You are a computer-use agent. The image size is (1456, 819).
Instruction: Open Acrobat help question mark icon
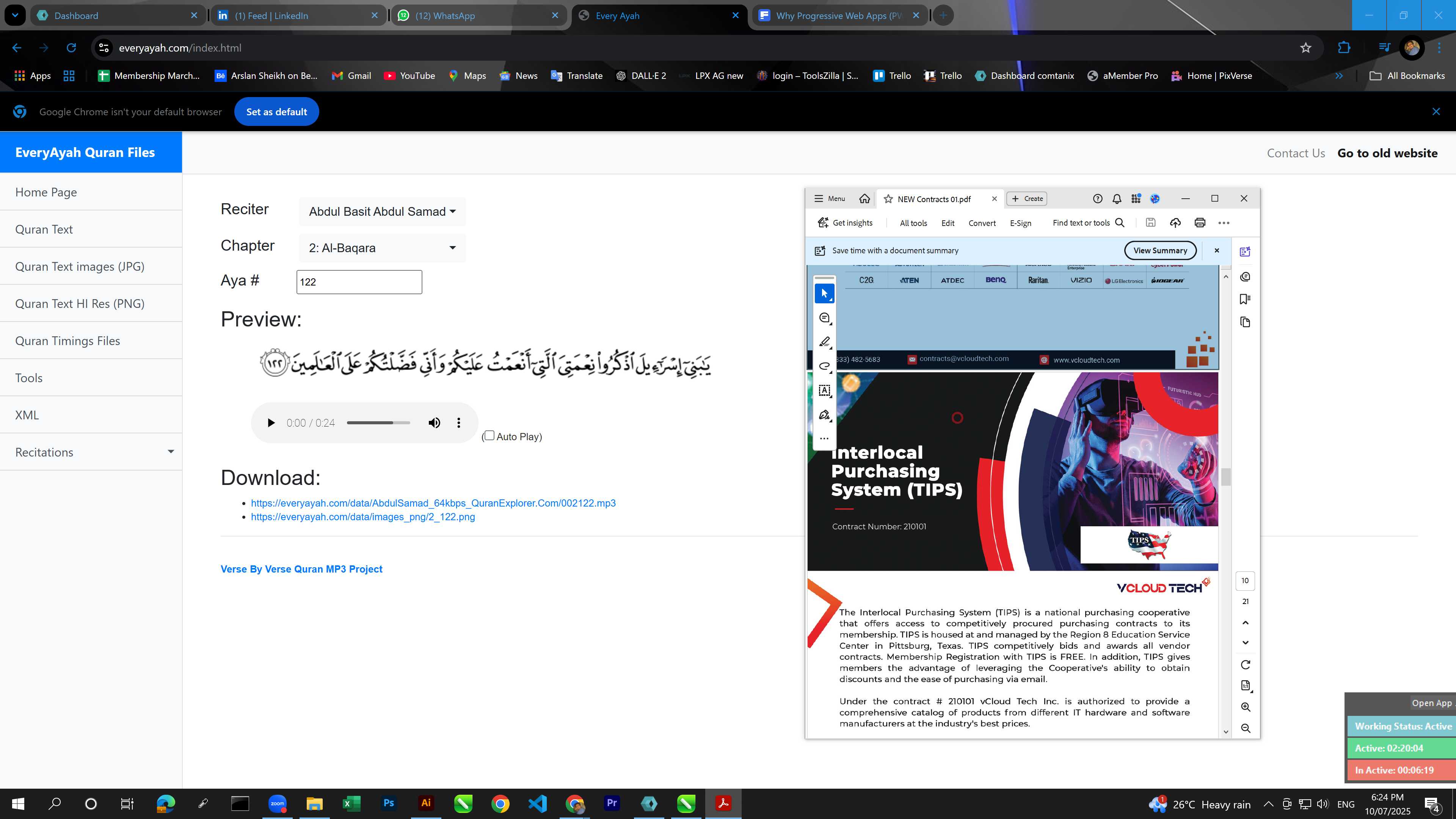[x=1098, y=198]
